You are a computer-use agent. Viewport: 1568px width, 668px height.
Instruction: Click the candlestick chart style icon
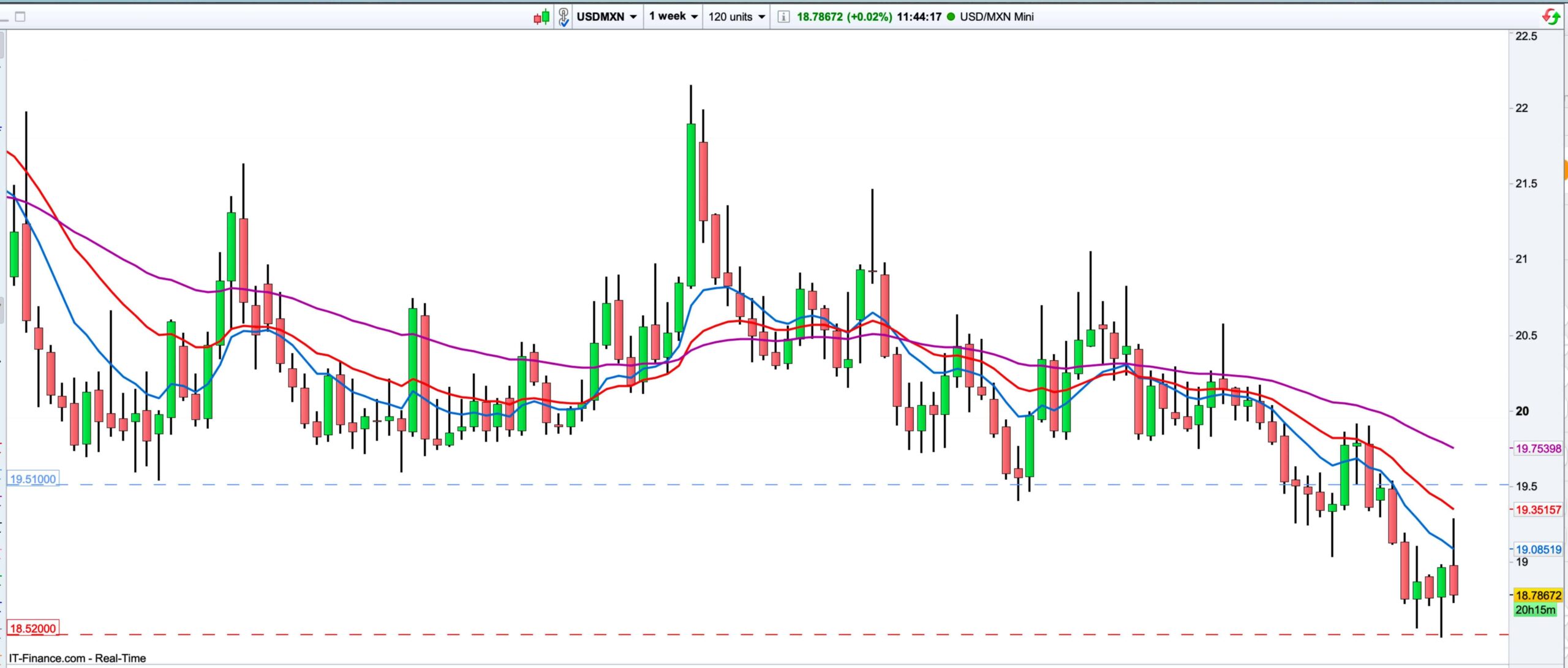541,17
